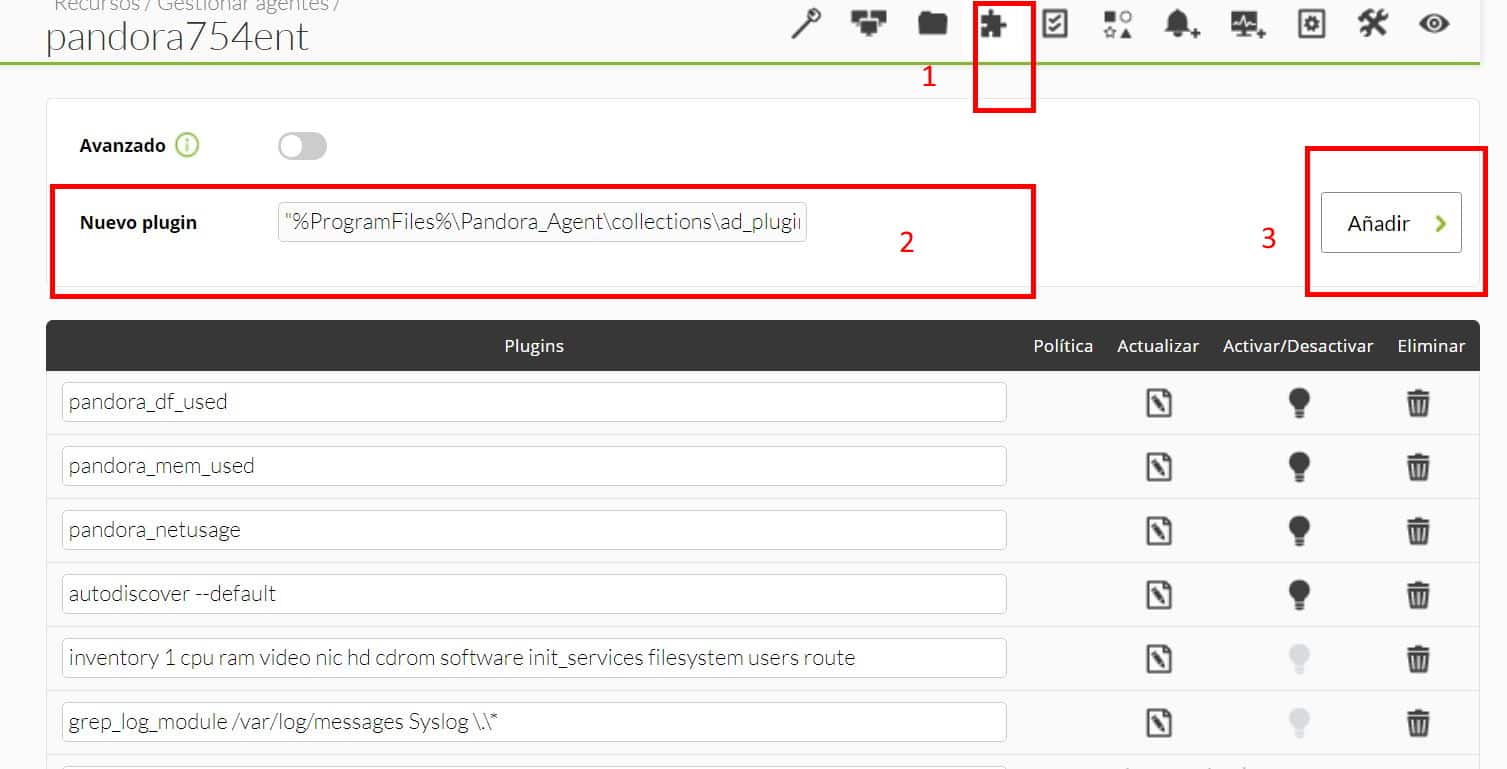Click the info icon next to Avanzado
This screenshot has height=769, width=1507.
pos(187,145)
